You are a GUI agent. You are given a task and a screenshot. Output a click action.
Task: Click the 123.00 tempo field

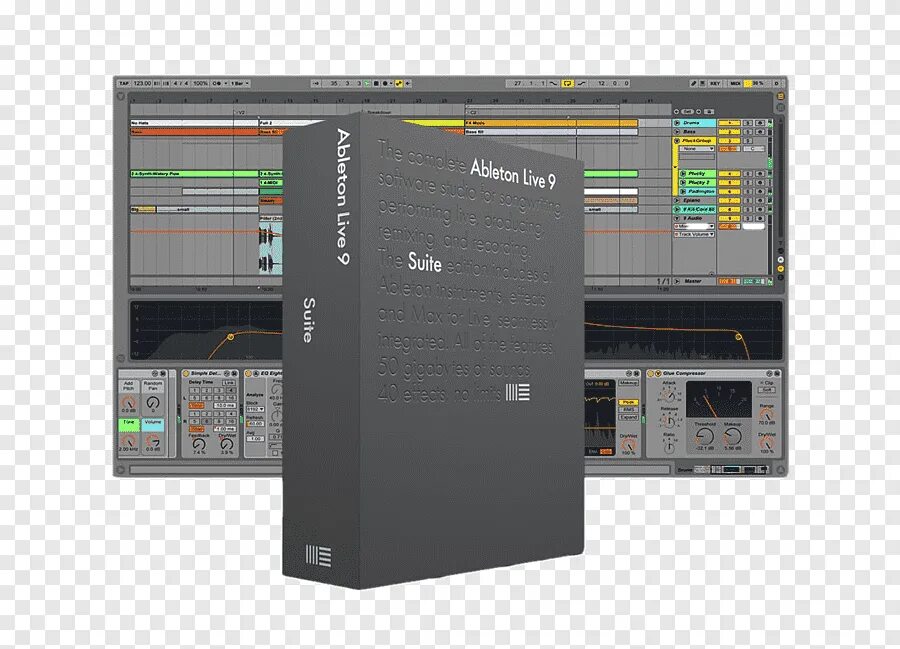pyautogui.click(x=142, y=83)
